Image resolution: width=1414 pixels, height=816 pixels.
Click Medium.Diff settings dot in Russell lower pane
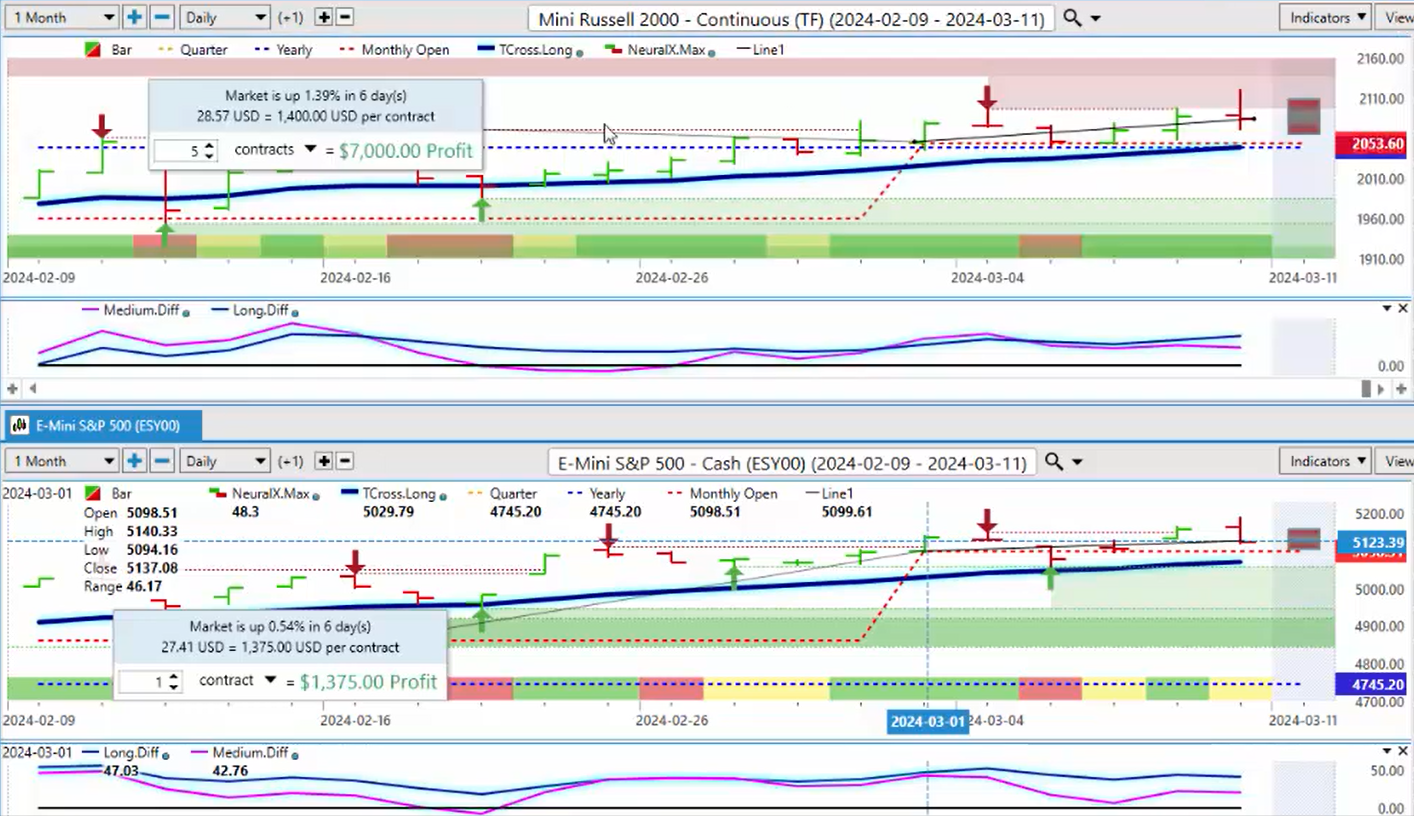click(186, 312)
